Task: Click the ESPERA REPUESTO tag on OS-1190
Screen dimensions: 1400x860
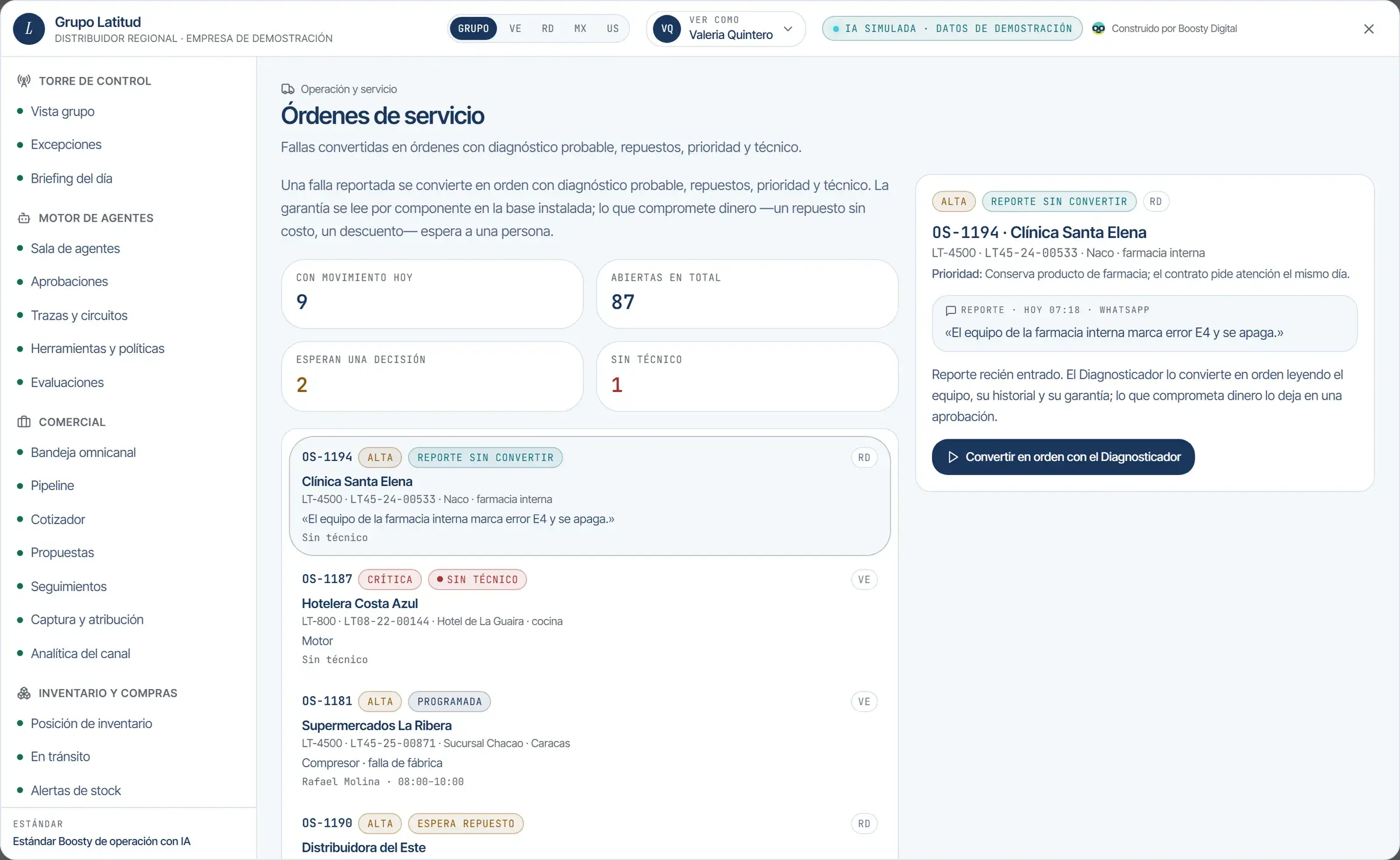Action: 466,824
